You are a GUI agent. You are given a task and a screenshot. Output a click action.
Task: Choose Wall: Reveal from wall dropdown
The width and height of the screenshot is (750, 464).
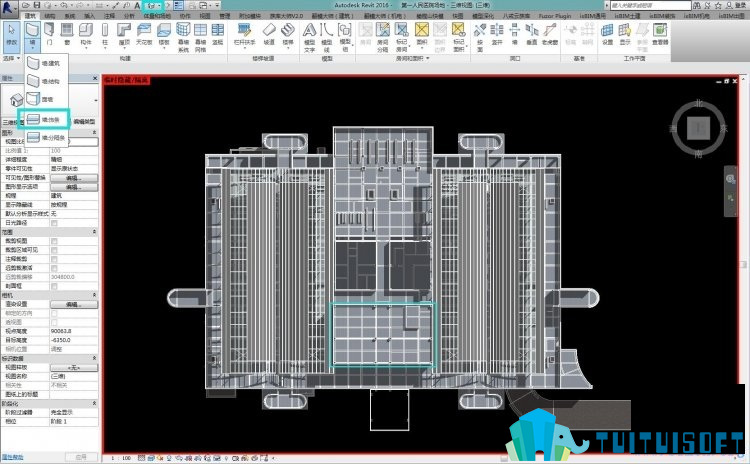click(46, 138)
